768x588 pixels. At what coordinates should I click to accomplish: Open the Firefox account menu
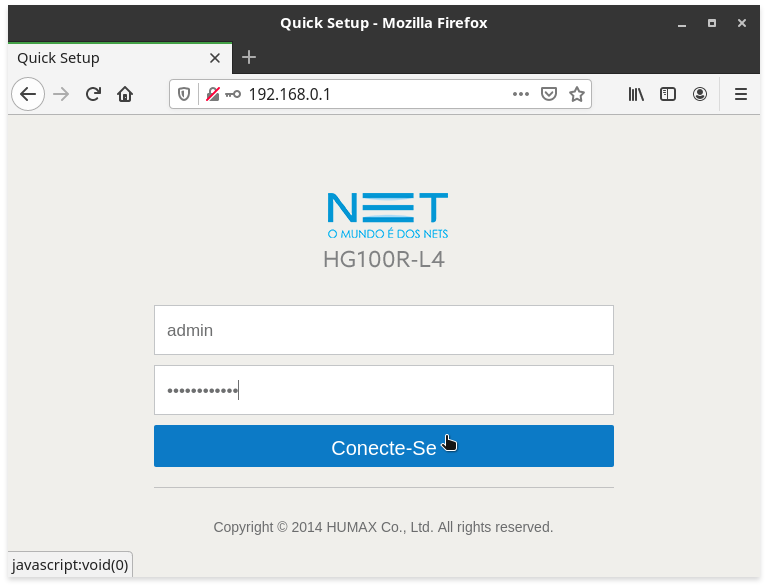tap(700, 94)
